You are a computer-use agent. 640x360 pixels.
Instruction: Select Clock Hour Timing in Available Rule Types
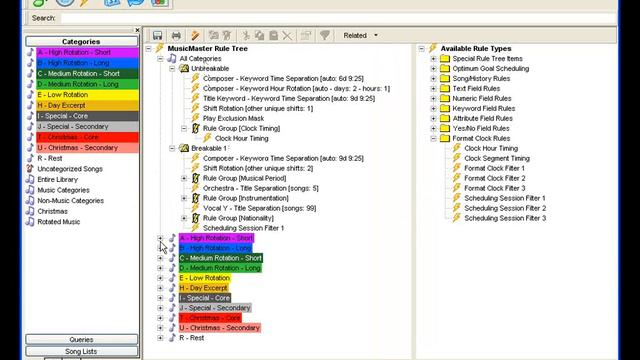[x=491, y=148]
